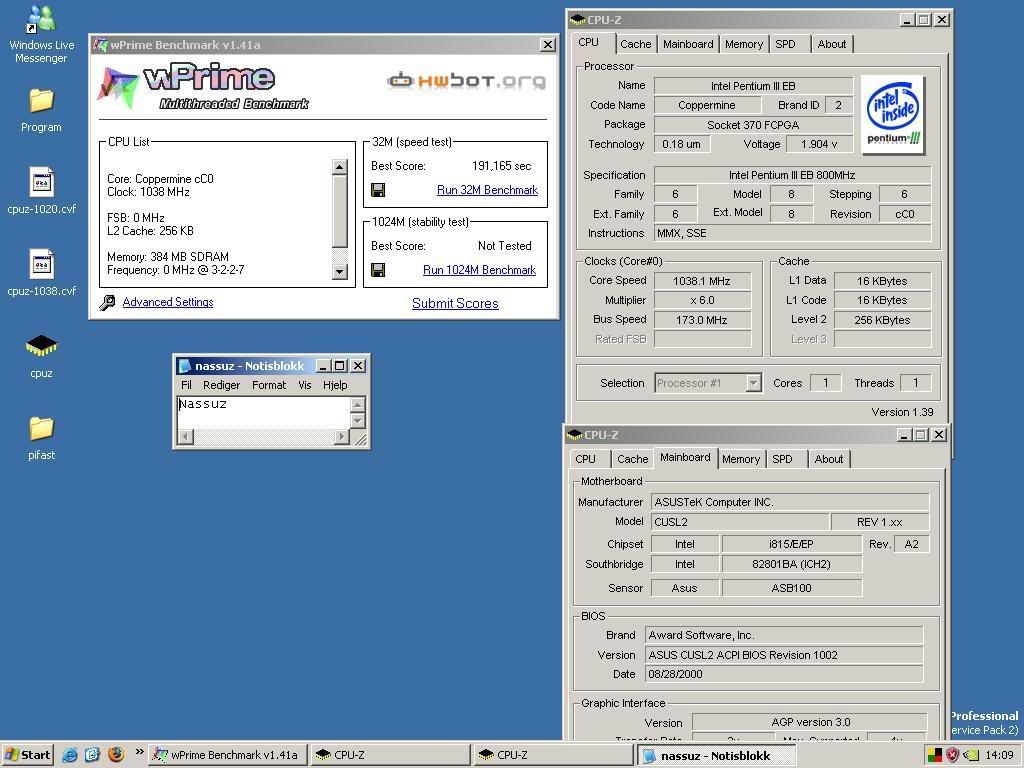Close the wPrime Benchmark window
The height and width of the screenshot is (768, 1024).
pos(548,44)
